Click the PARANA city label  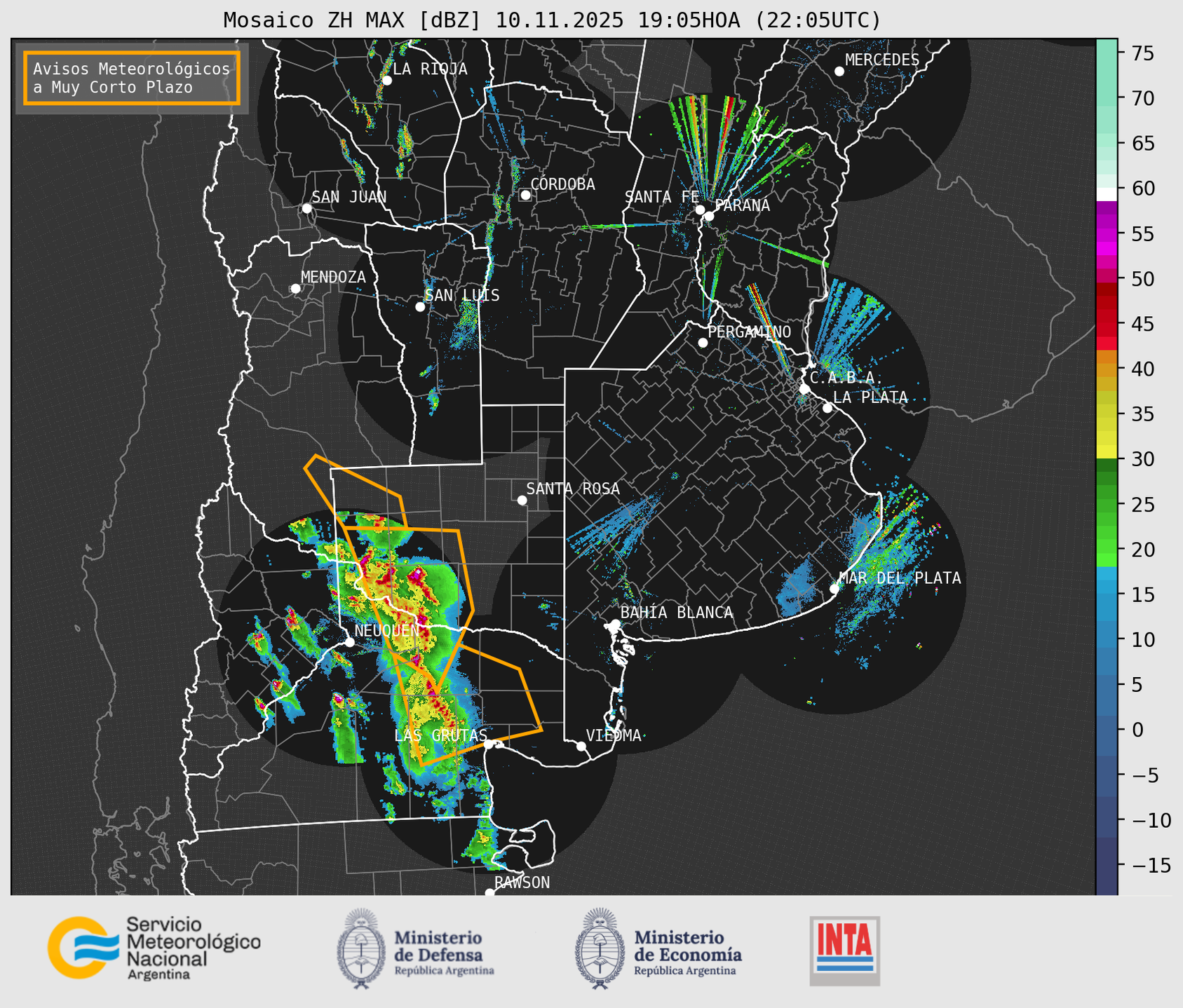742,205
